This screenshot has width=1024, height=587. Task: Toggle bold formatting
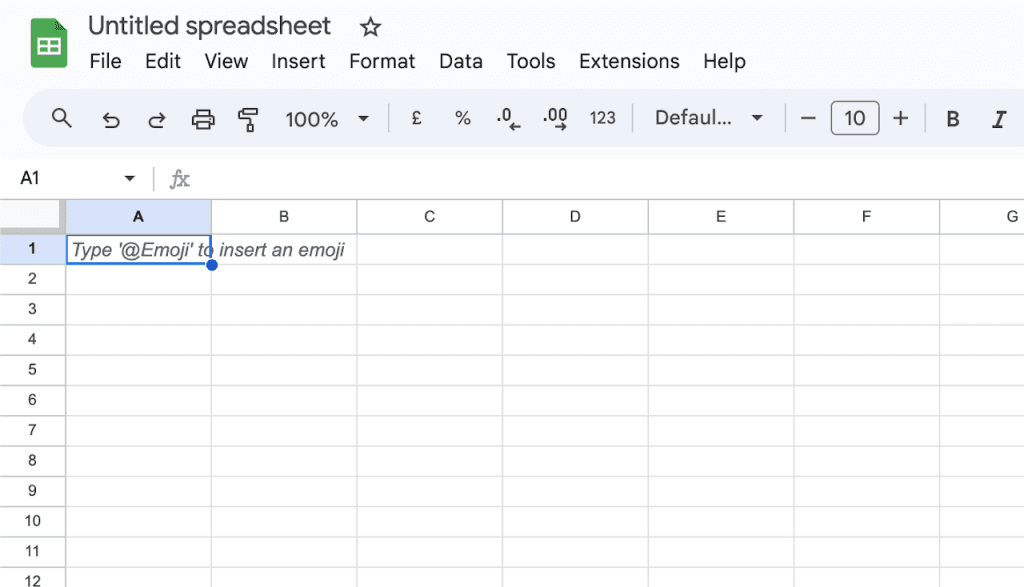pos(953,119)
